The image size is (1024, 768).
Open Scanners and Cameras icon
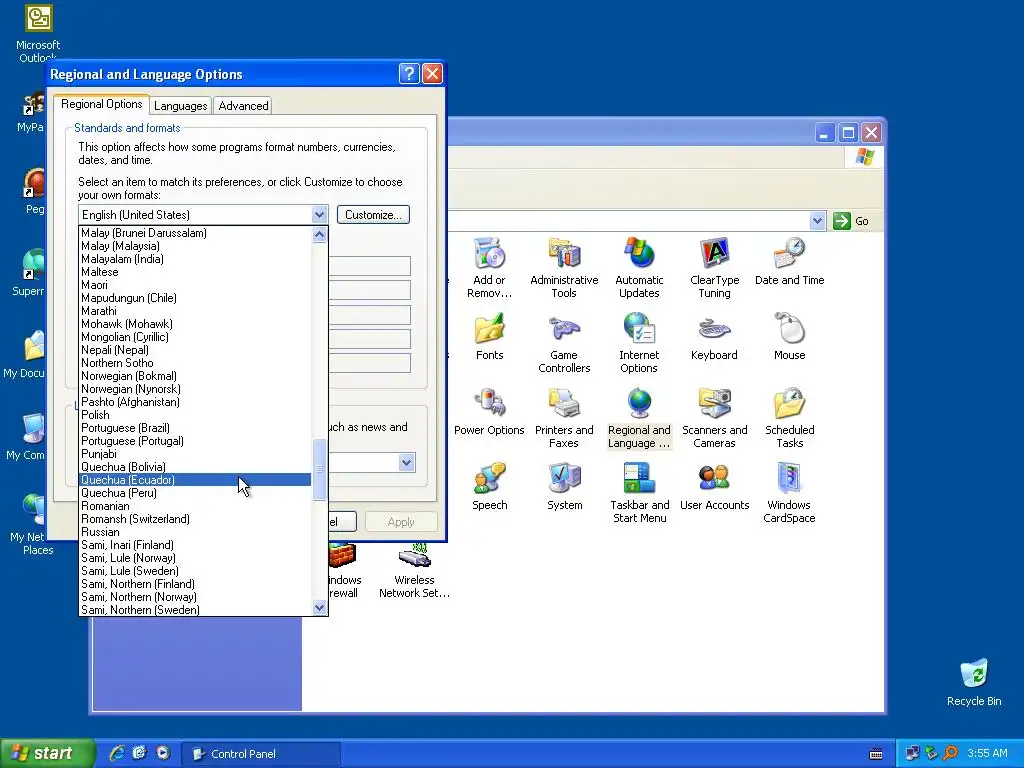pos(714,404)
